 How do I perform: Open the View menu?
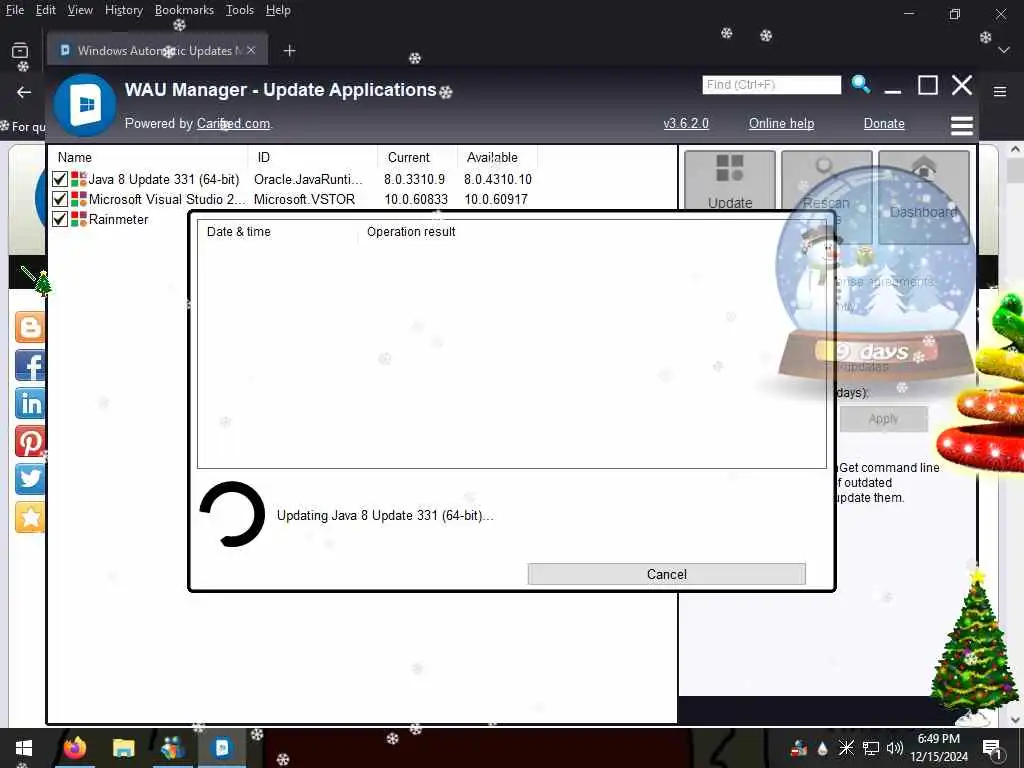80,10
